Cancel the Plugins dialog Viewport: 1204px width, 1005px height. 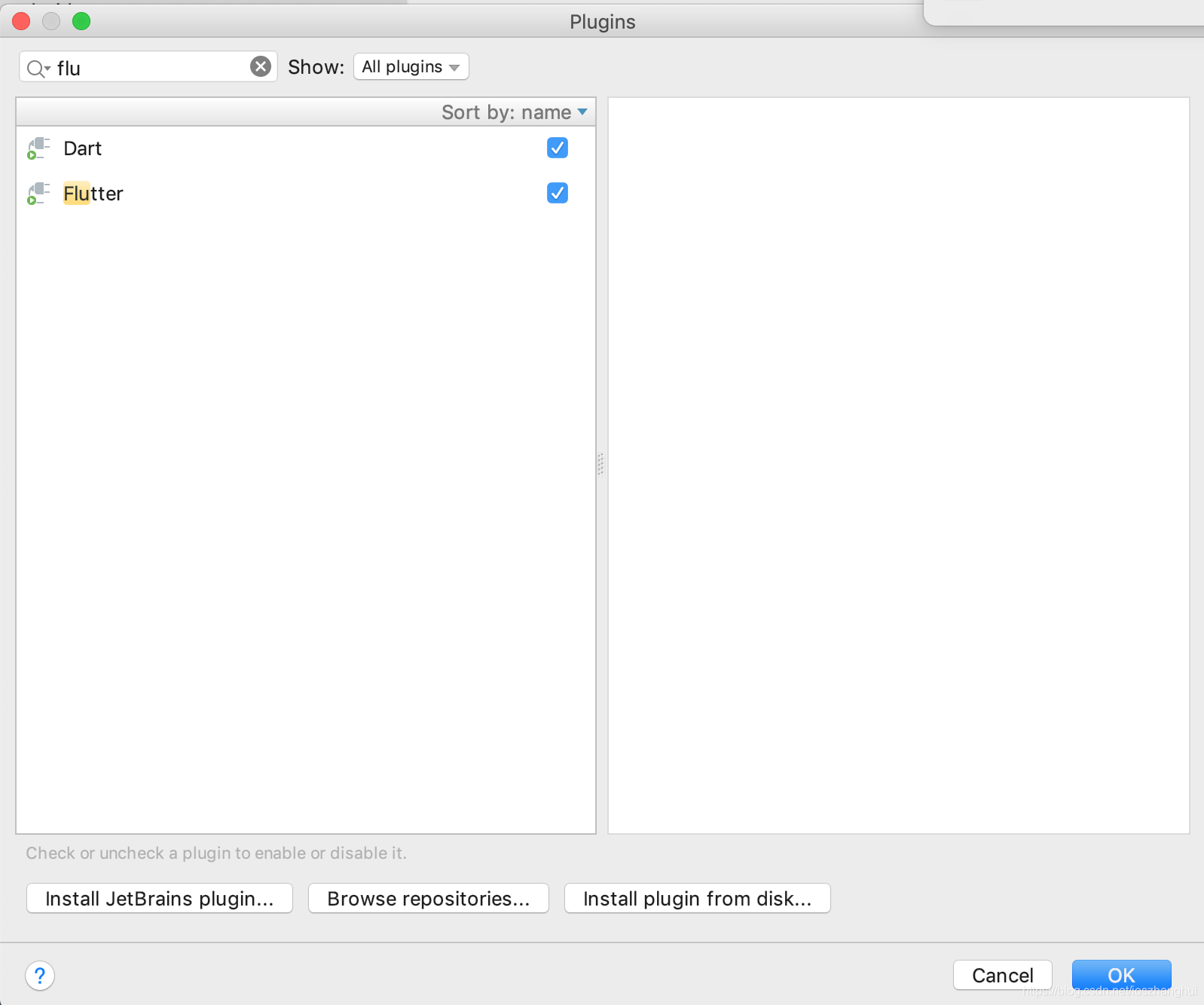pos(1003,975)
